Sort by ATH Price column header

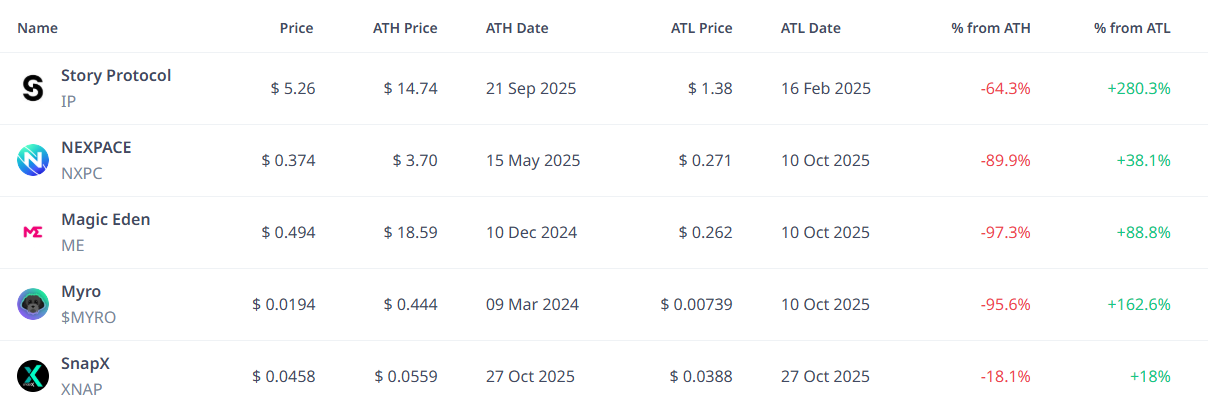point(405,28)
